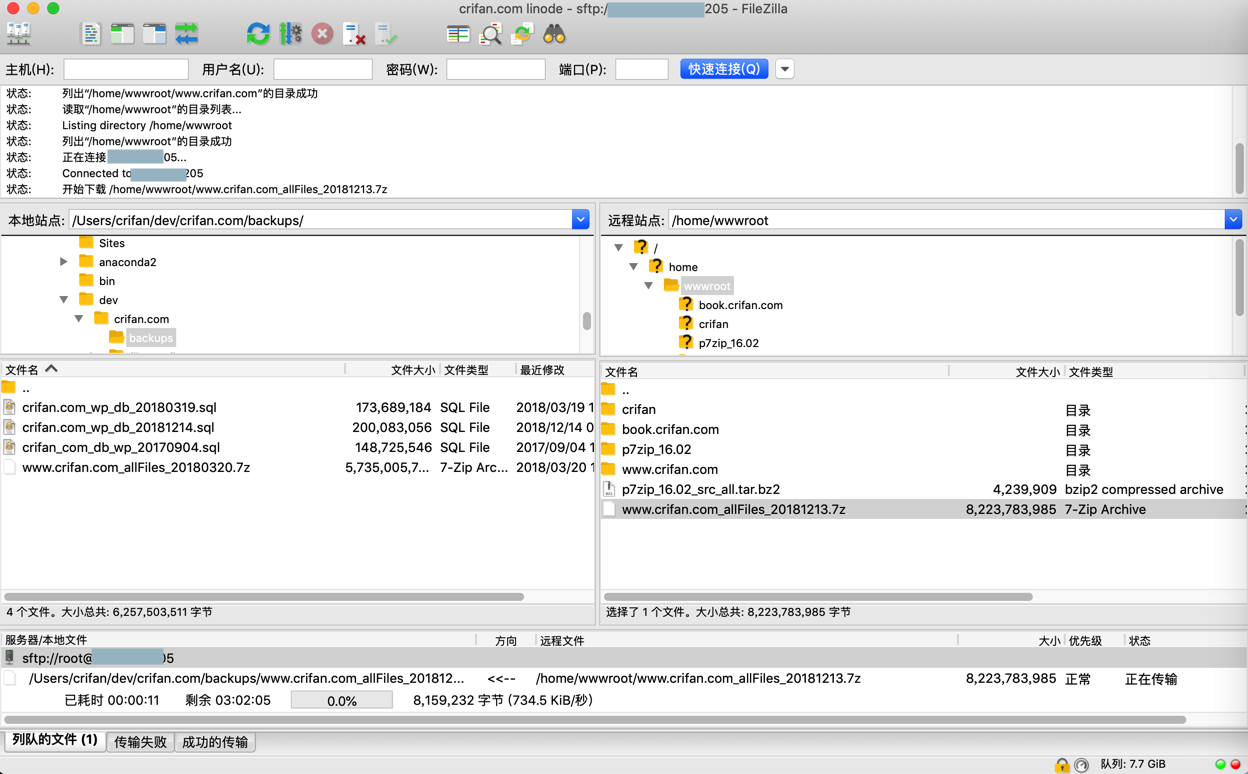Select remote file www.crifan.com_allFiles_20181213.7z
This screenshot has height=774, width=1248.
click(x=923, y=509)
